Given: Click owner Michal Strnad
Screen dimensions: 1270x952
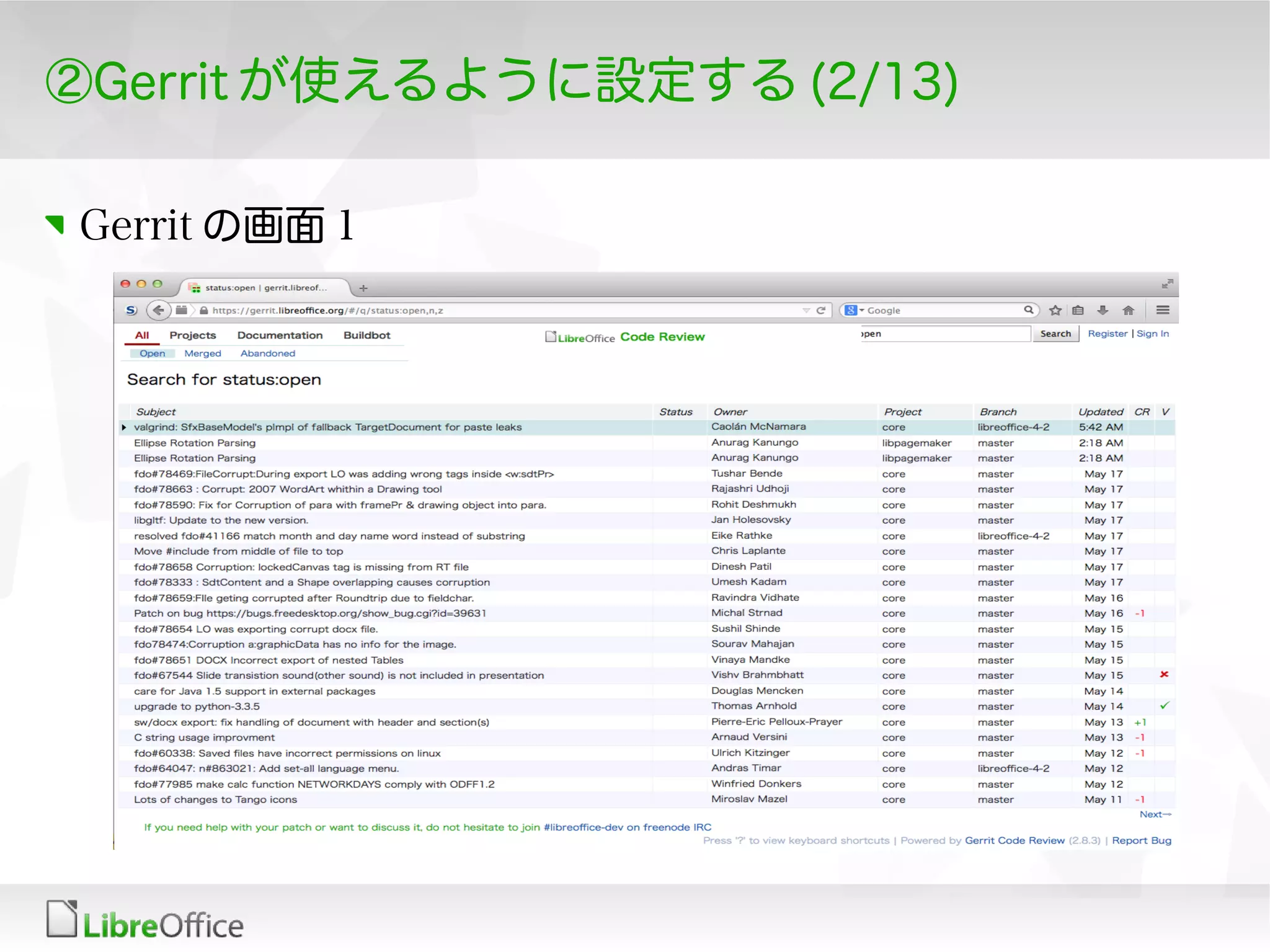Looking at the screenshot, I should point(747,613).
